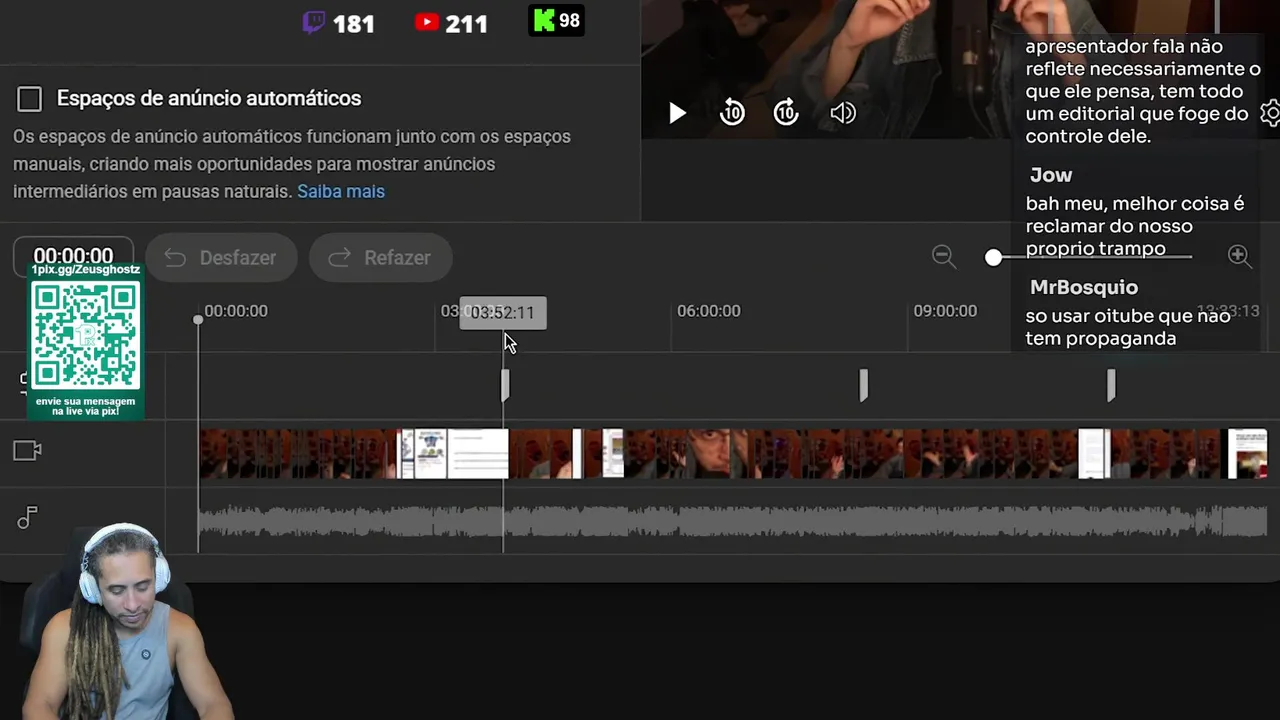Rewind the preview 10 seconds

tap(732, 113)
